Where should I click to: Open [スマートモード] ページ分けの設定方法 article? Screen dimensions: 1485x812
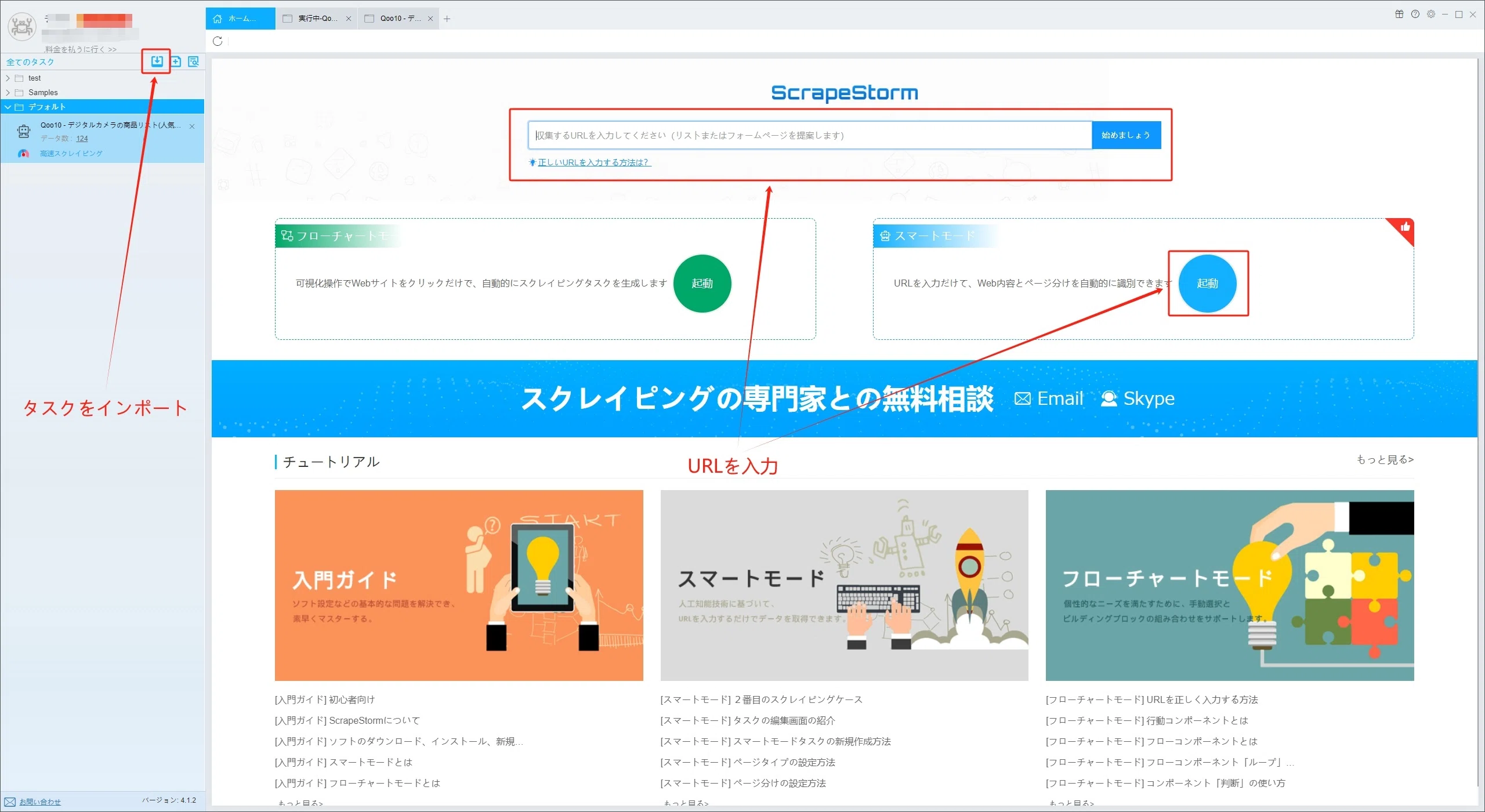point(743,783)
